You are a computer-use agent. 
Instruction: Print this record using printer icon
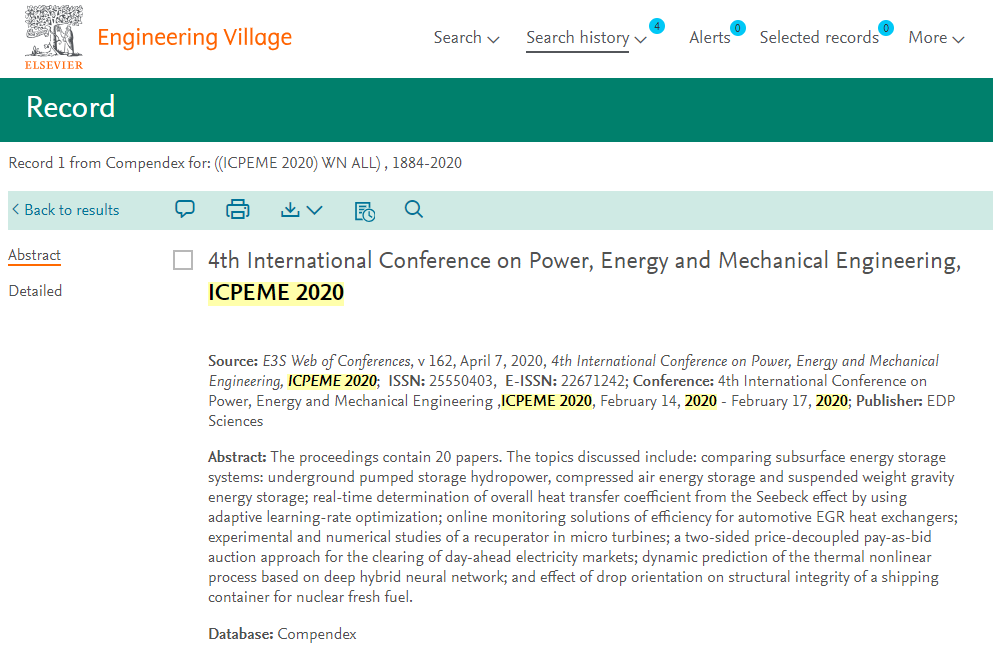coord(237,209)
